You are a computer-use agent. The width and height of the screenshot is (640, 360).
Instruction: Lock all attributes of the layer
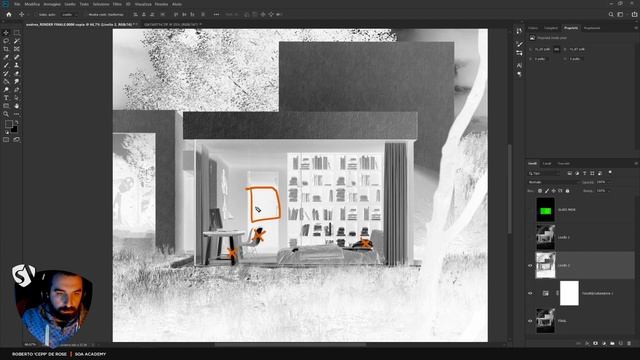[x=567, y=191]
